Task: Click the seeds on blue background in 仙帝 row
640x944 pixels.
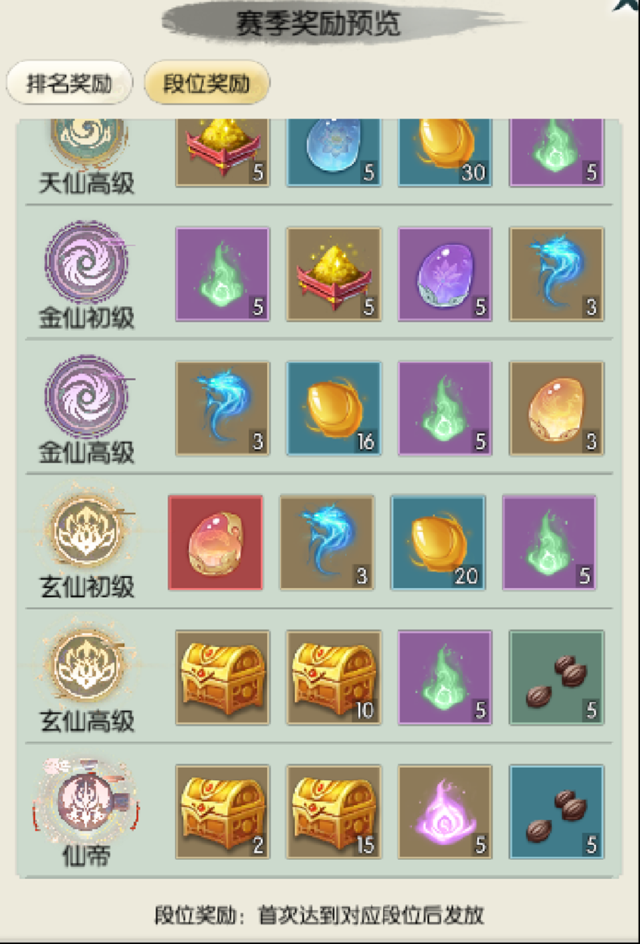Action: pyautogui.click(x=556, y=812)
